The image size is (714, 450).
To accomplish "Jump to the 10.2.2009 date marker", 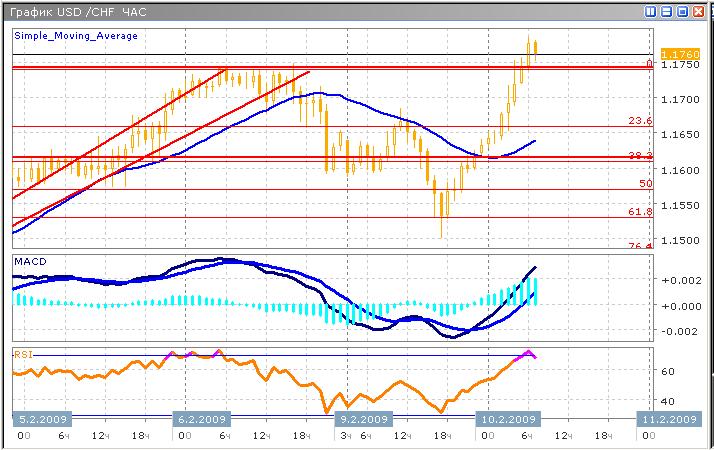I will coord(507,419).
